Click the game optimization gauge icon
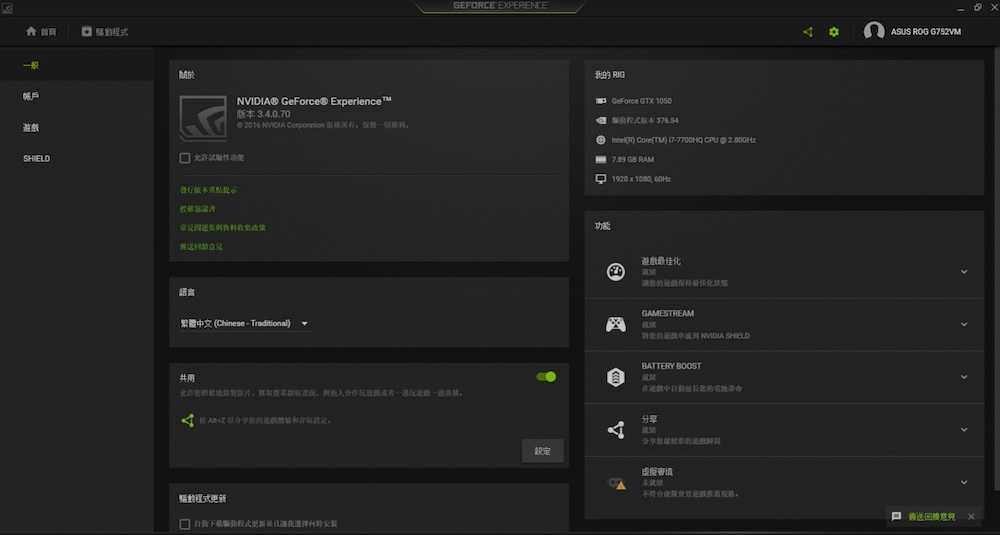1000x535 pixels. [616, 272]
